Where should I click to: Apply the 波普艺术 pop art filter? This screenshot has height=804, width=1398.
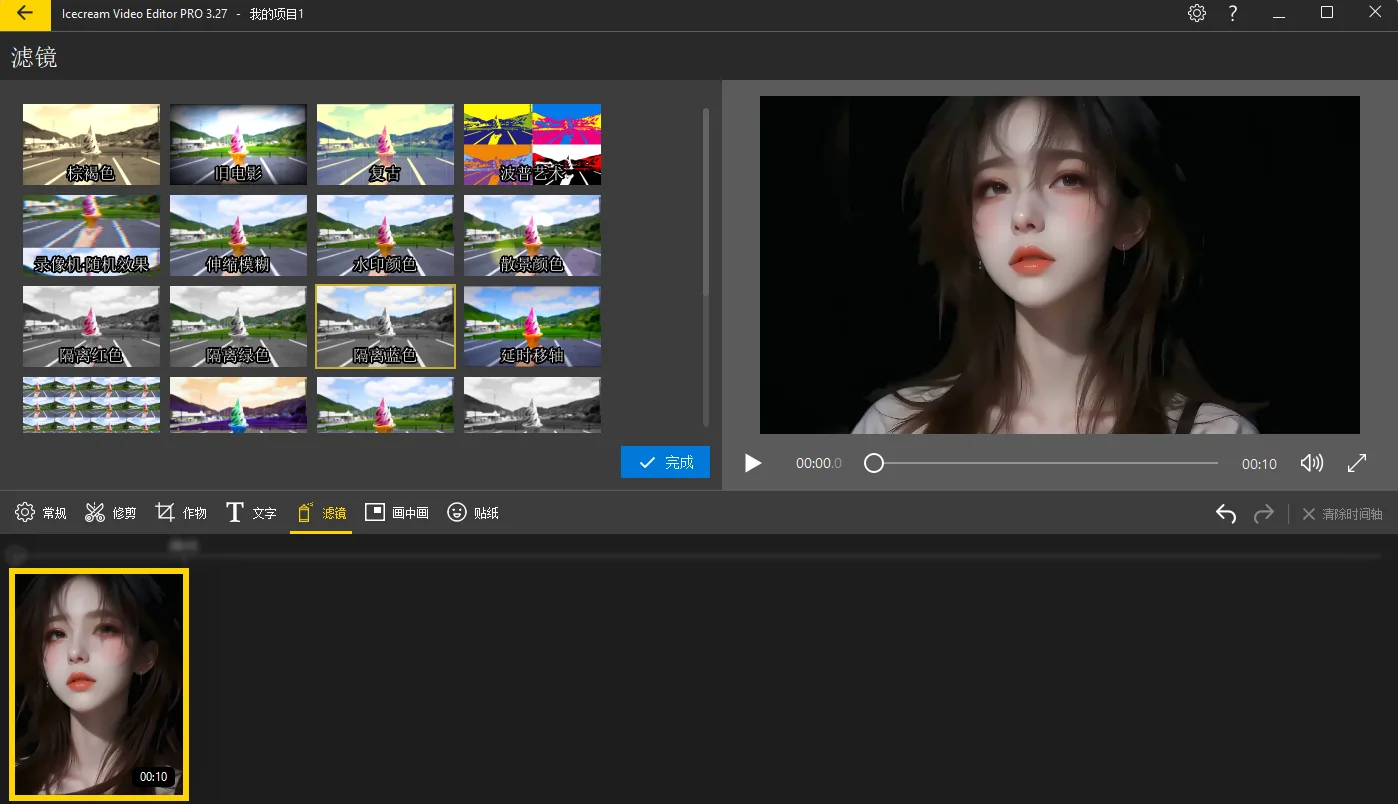point(532,145)
